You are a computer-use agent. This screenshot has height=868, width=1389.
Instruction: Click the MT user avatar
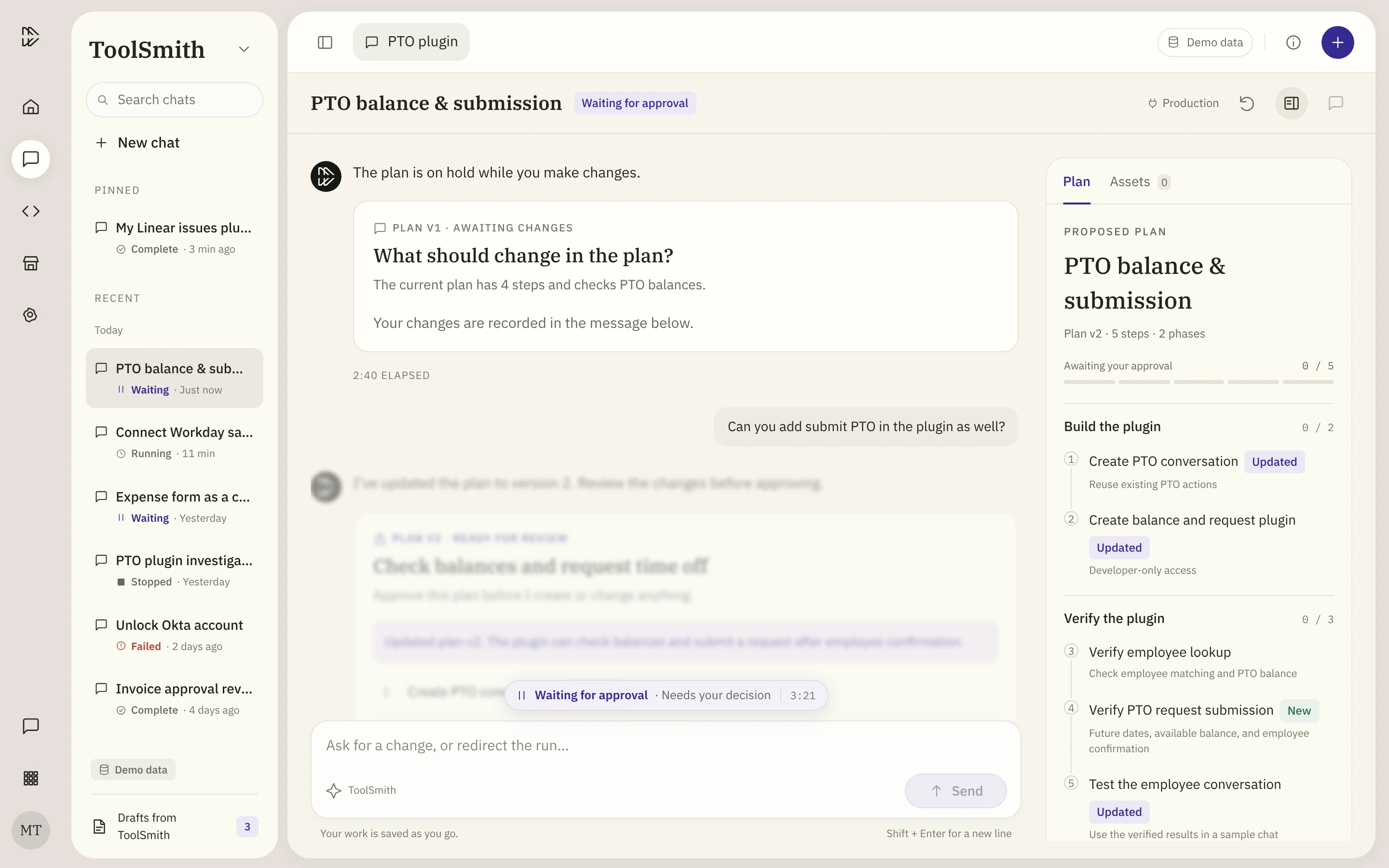pos(30,830)
